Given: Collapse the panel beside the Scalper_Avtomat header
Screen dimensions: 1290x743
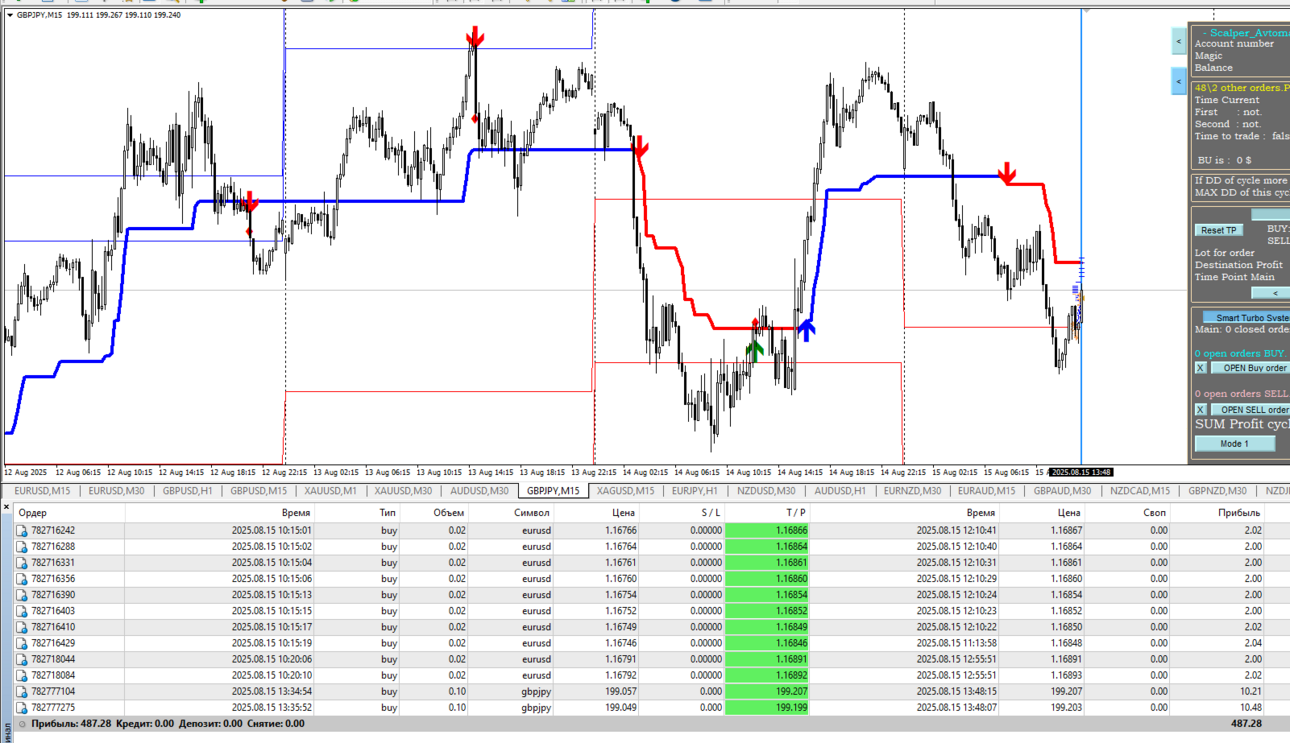Looking at the screenshot, I should 1179,41.
